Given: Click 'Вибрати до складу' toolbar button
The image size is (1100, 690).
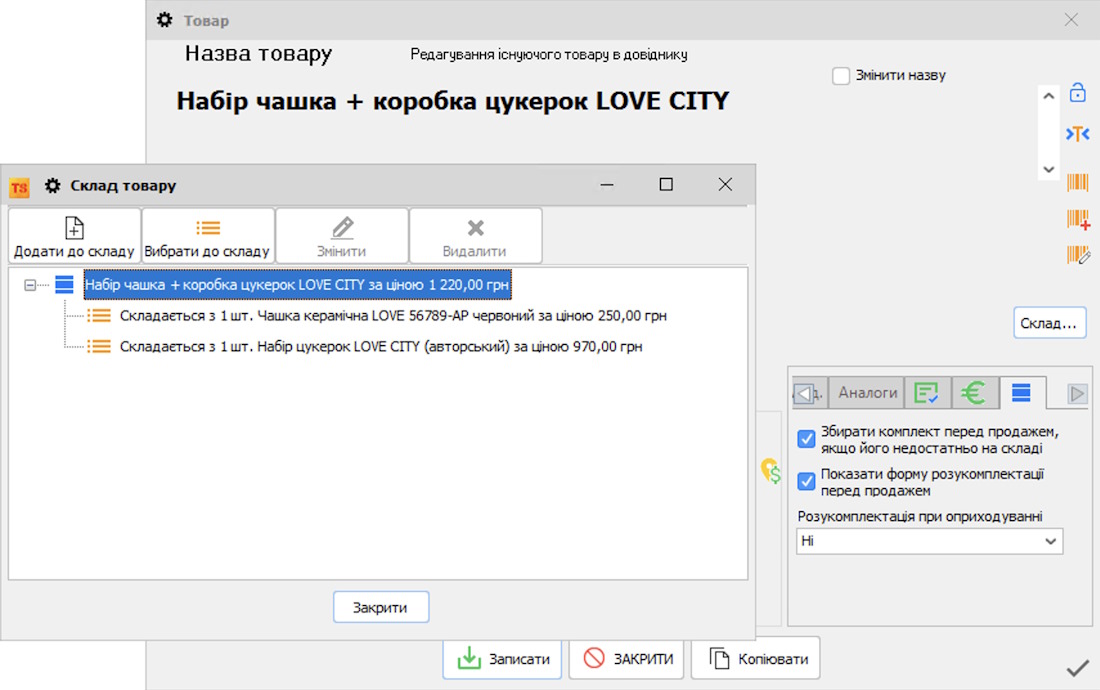Looking at the screenshot, I should pos(208,237).
